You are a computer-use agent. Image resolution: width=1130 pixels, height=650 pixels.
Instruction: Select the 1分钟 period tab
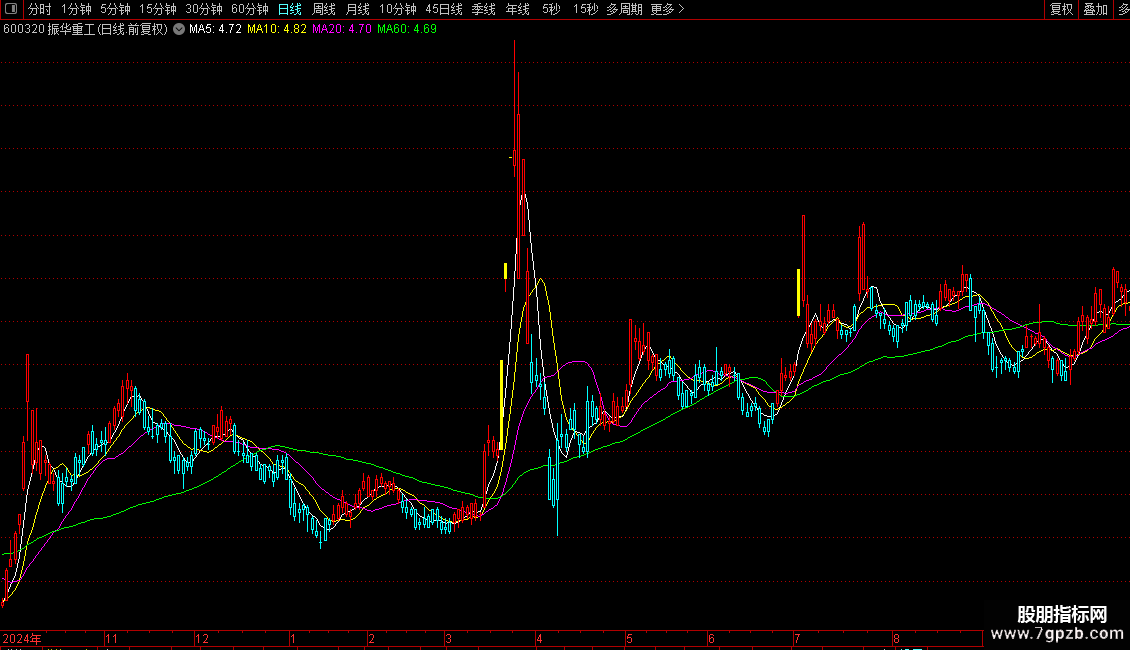[76, 9]
